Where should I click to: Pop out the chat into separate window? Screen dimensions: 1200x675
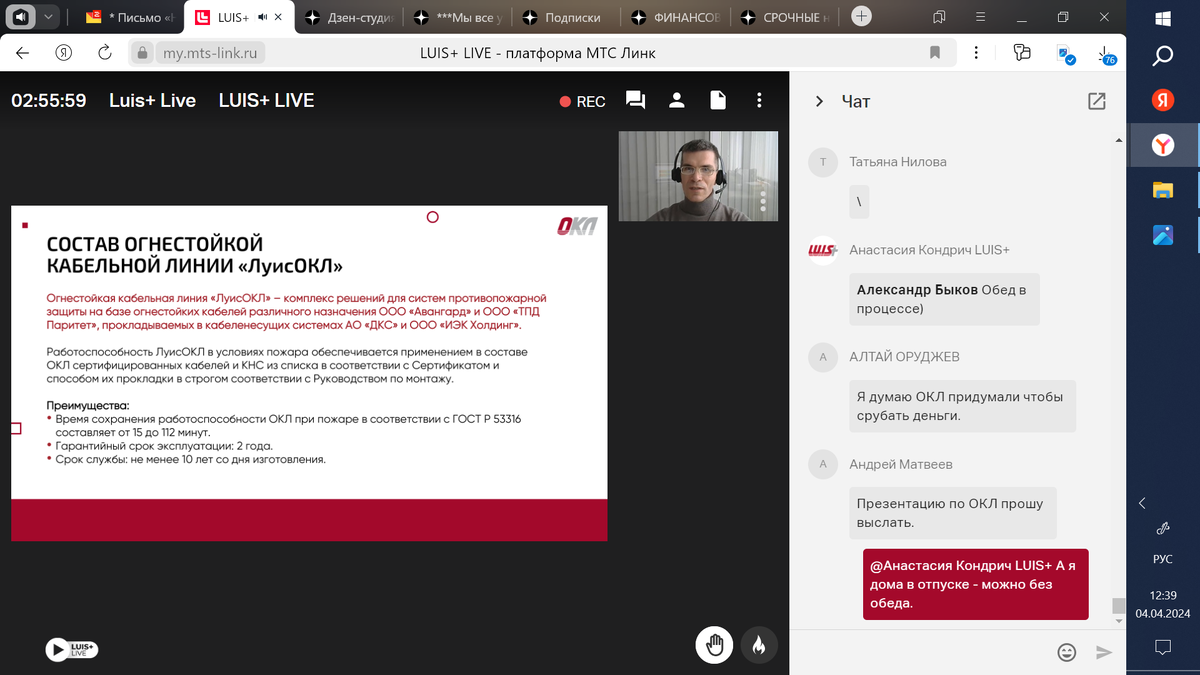(1097, 101)
